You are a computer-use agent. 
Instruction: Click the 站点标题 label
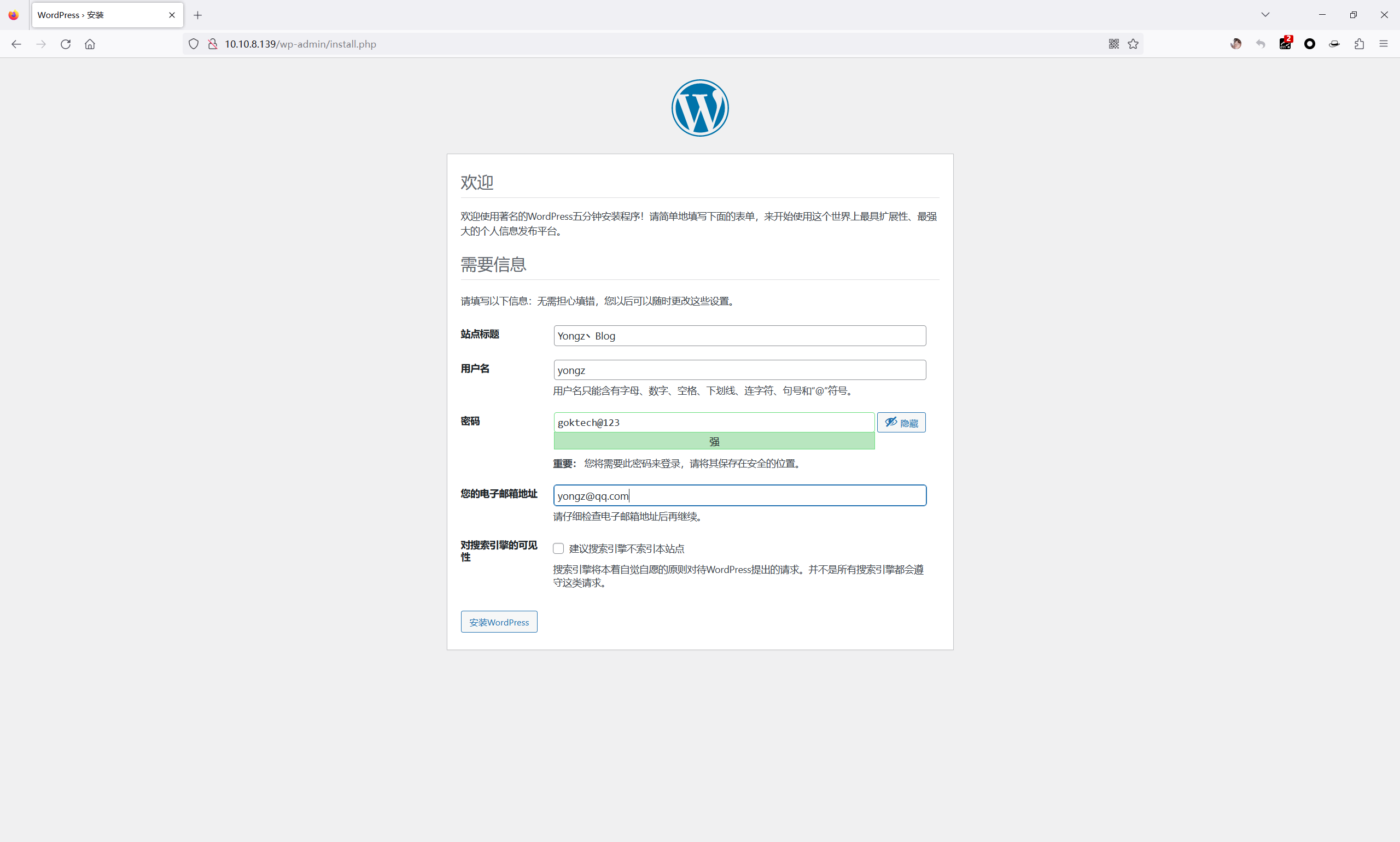coord(480,334)
